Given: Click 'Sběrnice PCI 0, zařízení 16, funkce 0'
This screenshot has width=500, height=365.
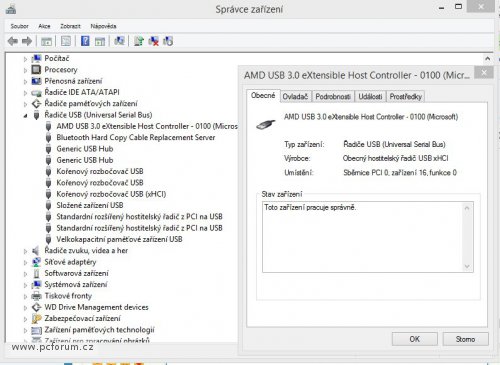Looking at the screenshot, I should pyautogui.click(x=400, y=173).
